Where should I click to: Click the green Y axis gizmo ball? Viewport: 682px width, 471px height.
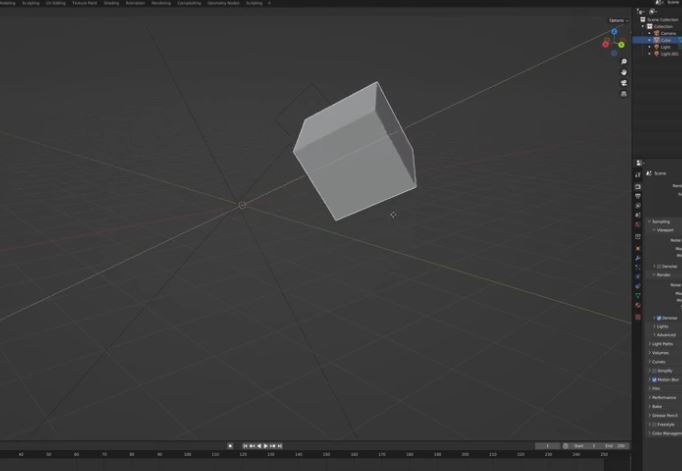pos(621,45)
